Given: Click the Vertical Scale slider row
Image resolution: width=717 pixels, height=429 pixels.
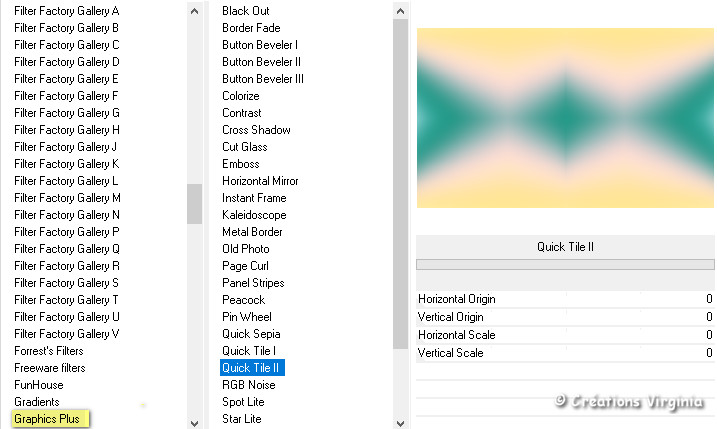Looking at the screenshot, I should (565, 353).
